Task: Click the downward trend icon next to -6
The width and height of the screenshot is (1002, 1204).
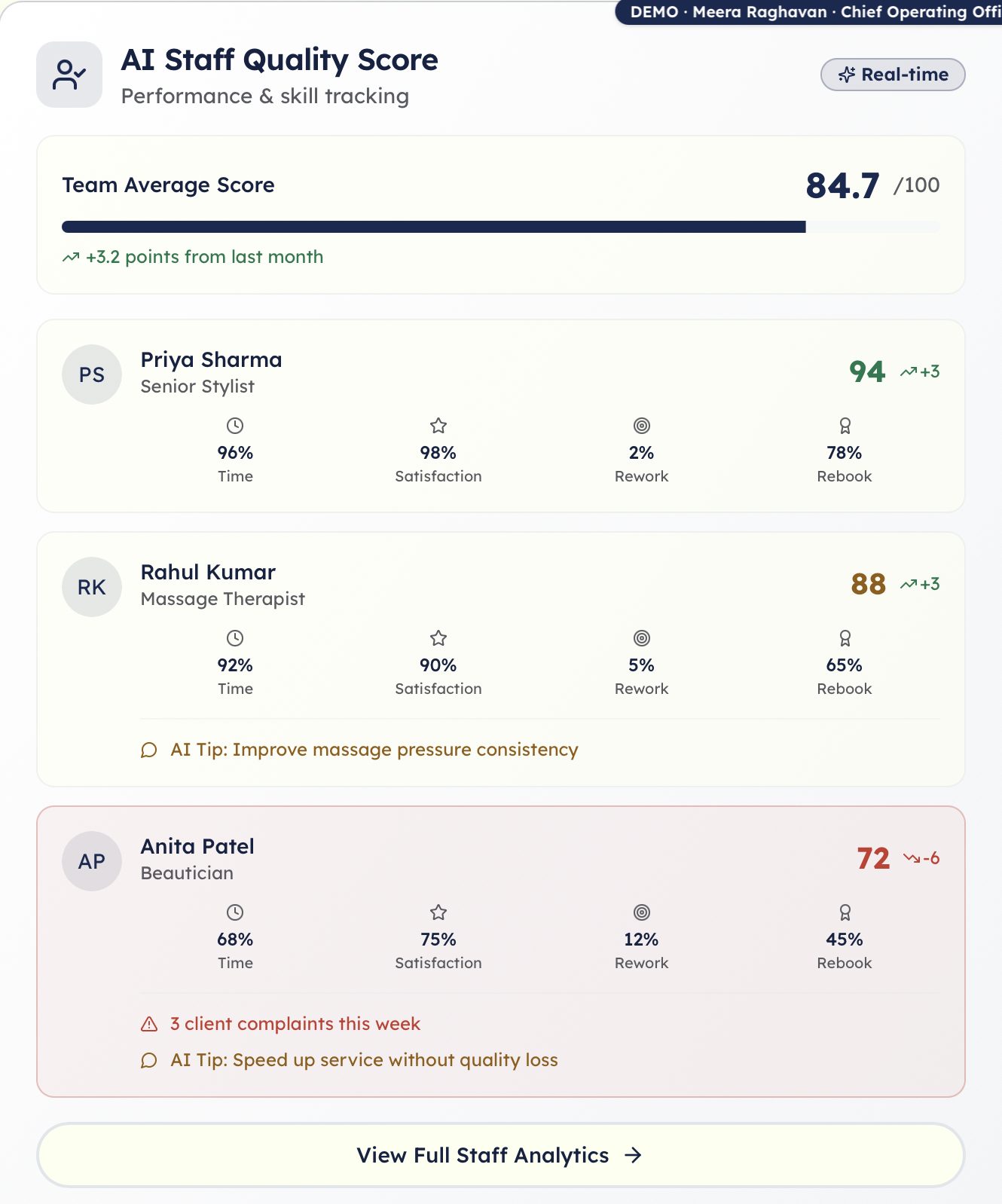Action: point(912,858)
